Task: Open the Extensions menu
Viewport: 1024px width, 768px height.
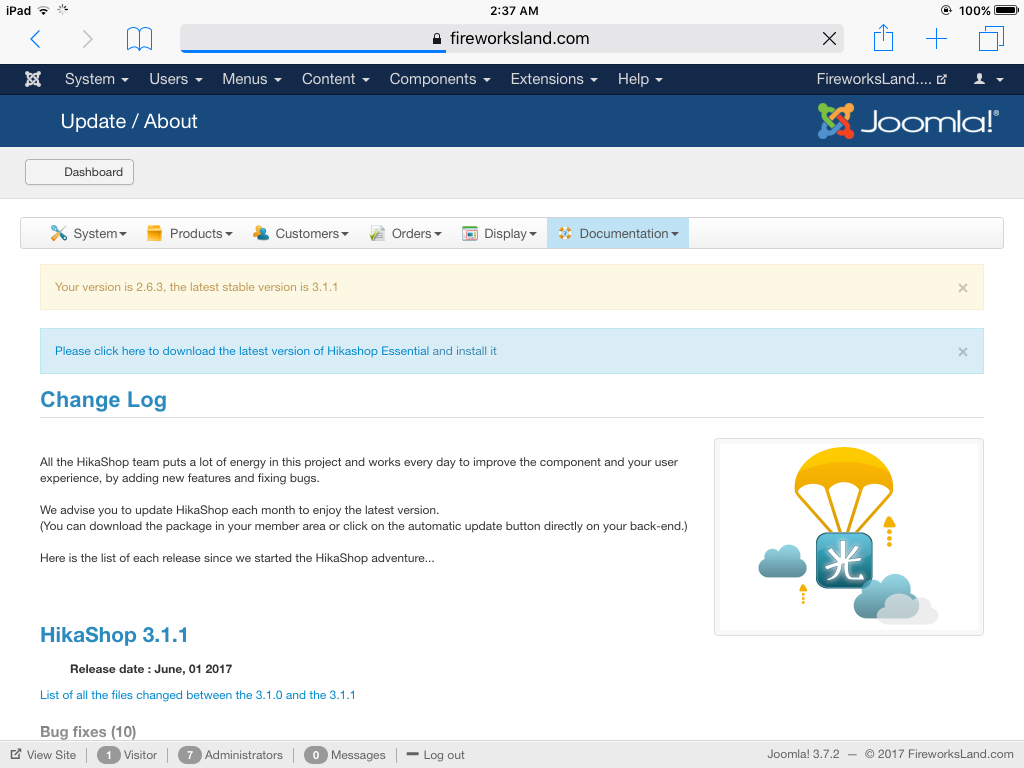Action: pos(554,79)
